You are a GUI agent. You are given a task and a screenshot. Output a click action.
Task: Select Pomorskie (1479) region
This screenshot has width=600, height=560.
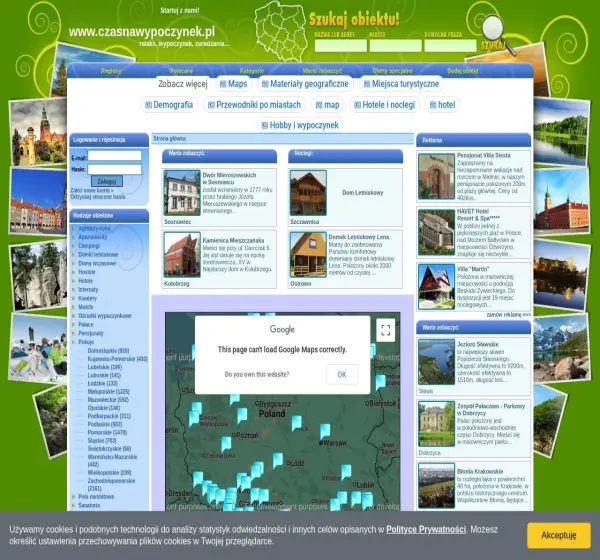pos(107,433)
